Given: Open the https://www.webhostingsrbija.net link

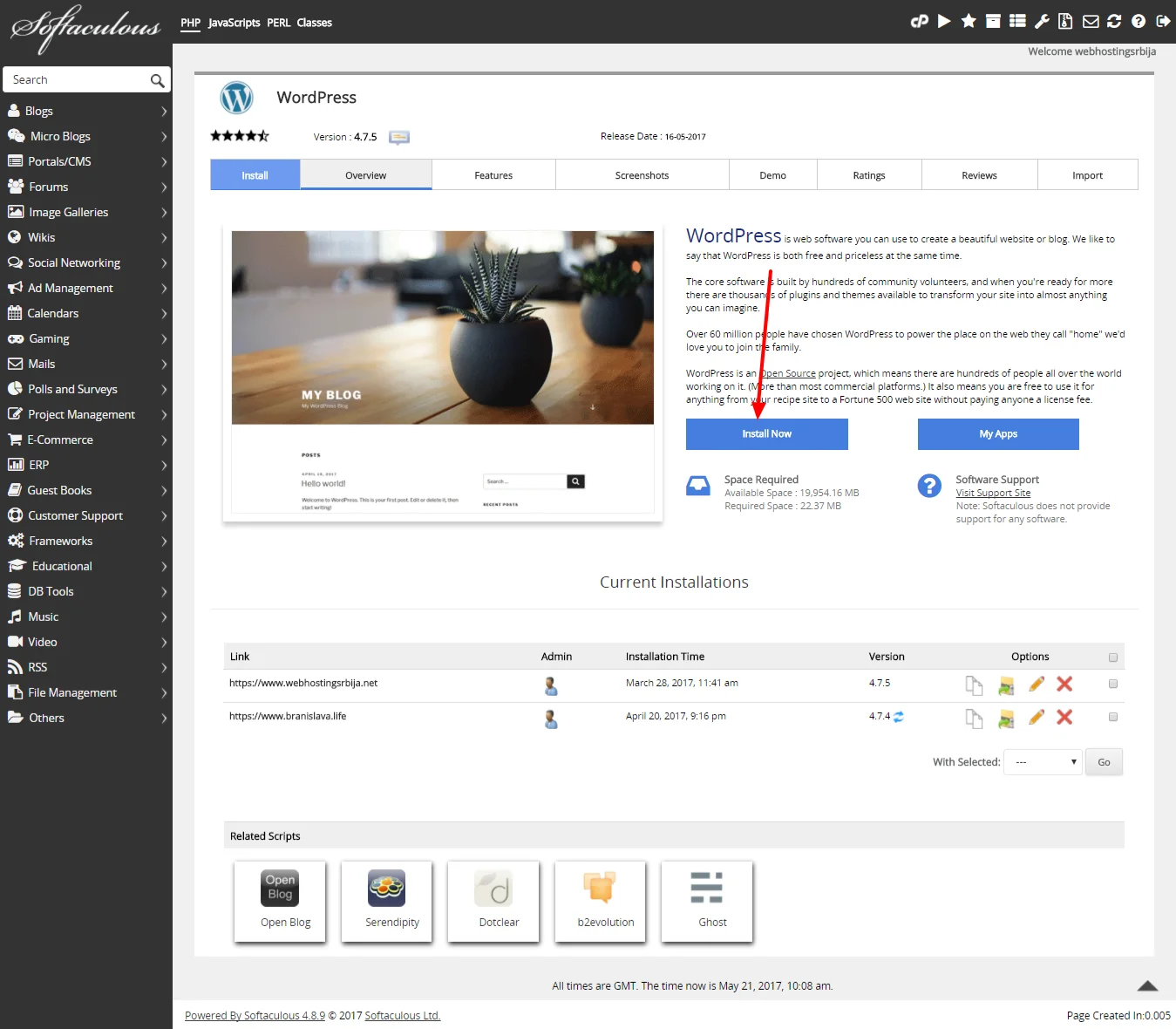Looking at the screenshot, I should coord(303,683).
